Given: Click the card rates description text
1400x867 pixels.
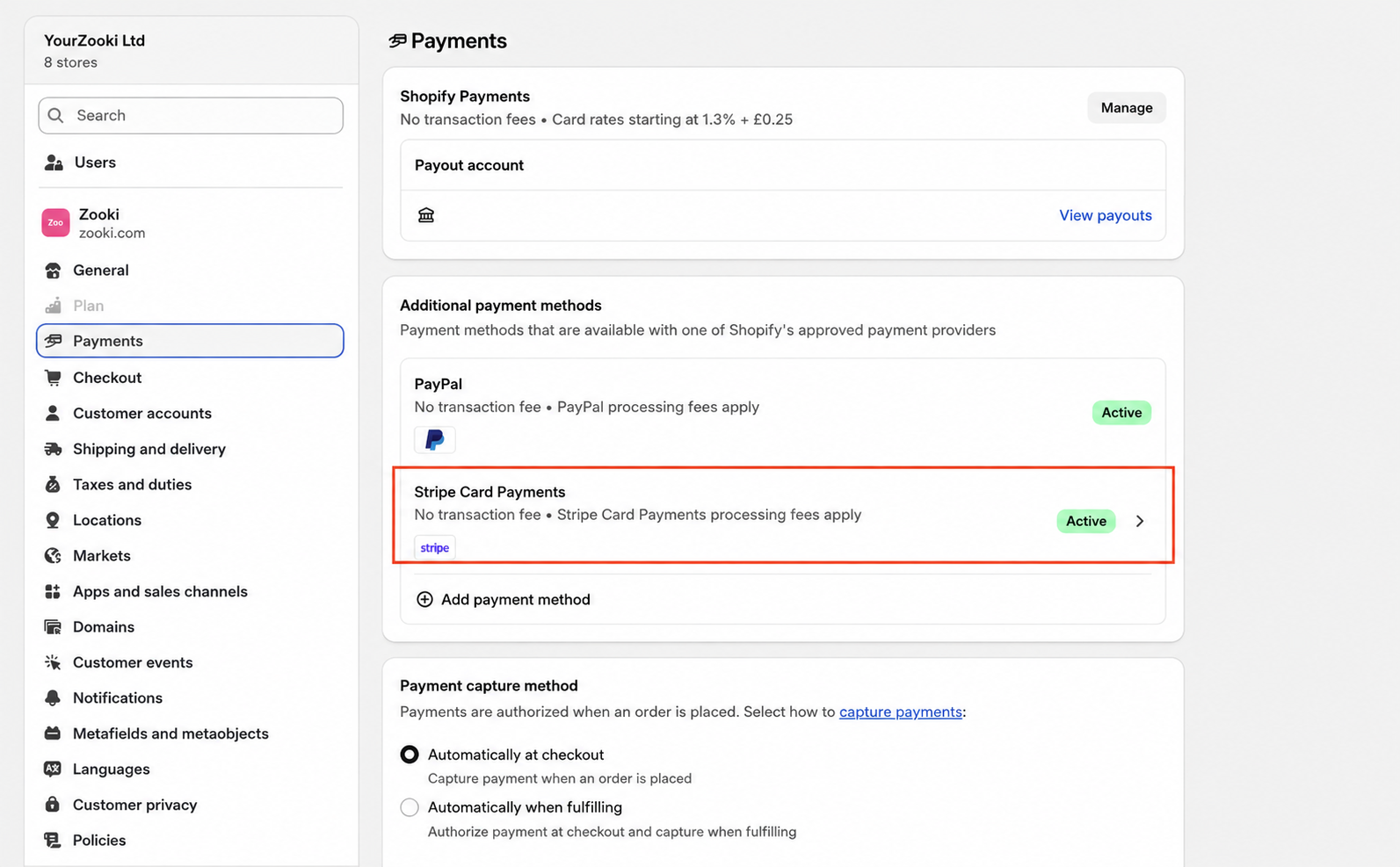Looking at the screenshot, I should click(x=672, y=119).
